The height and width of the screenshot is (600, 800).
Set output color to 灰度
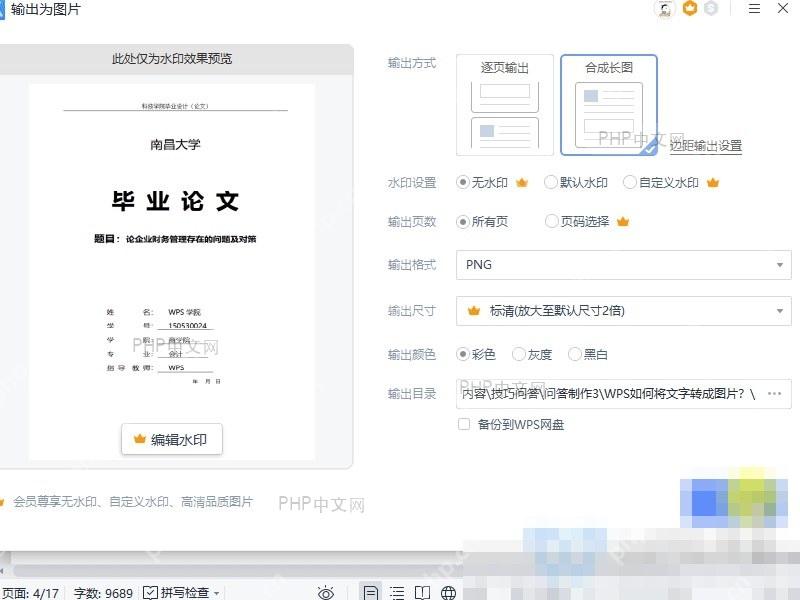tap(532, 354)
